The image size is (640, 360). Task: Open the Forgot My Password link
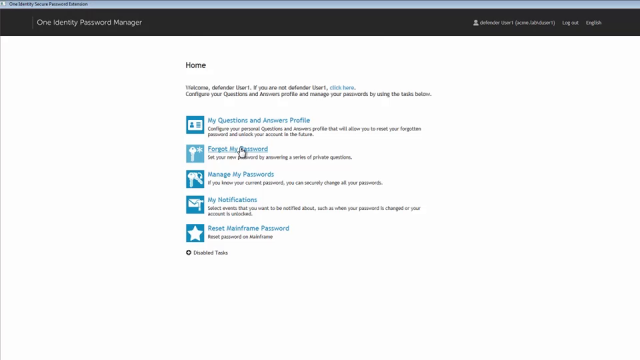[238, 149]
